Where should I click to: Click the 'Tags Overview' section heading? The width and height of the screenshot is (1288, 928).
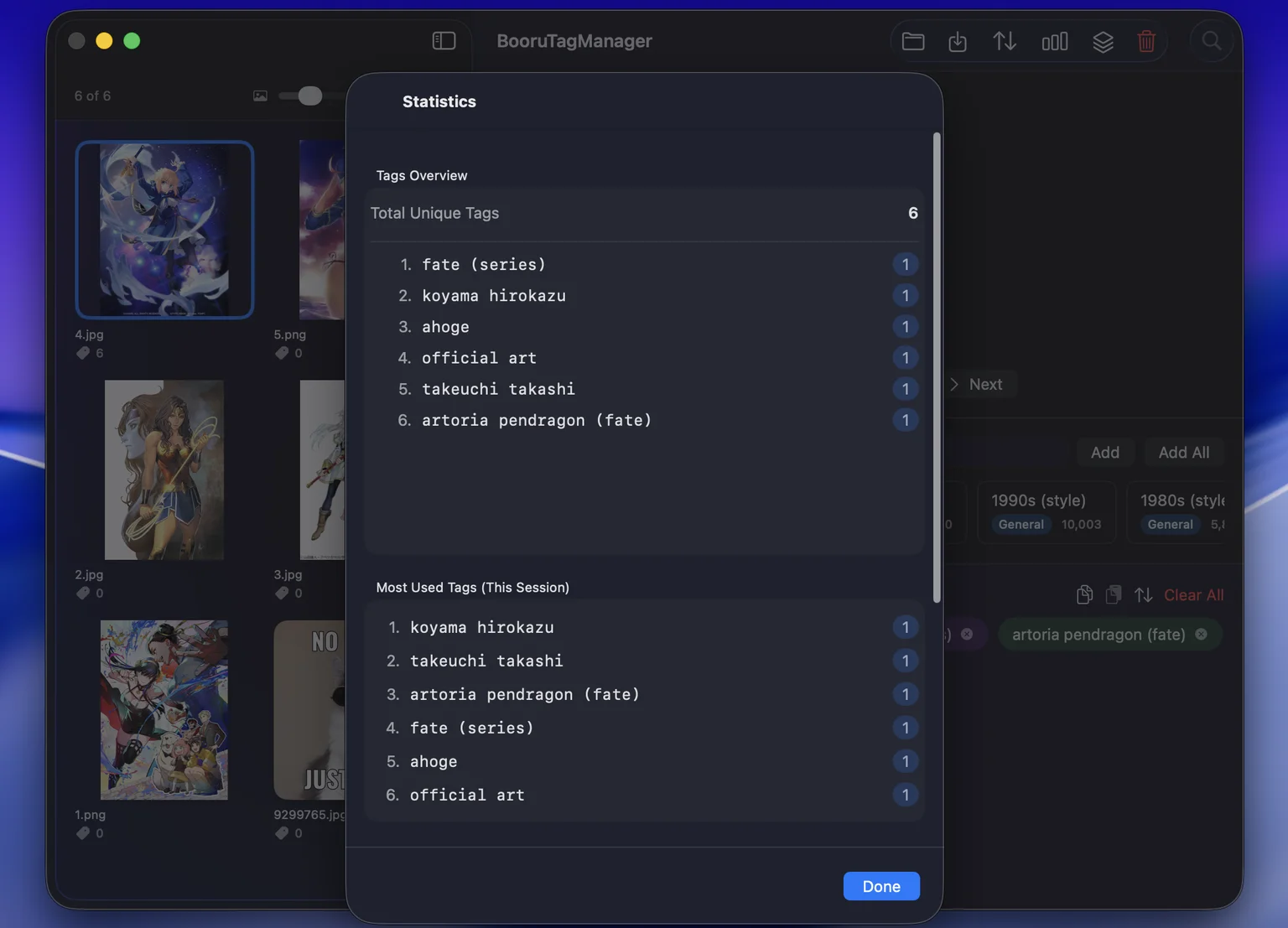(422, 175)
